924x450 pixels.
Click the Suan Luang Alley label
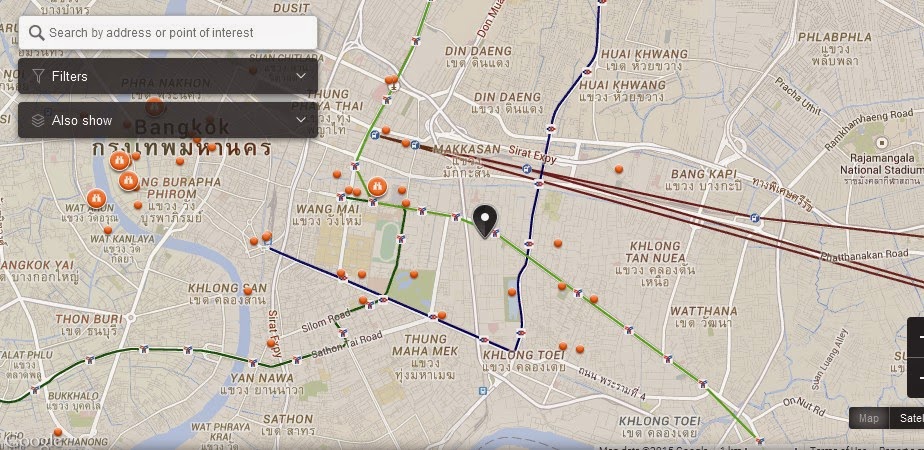click(x=829, y=359)
